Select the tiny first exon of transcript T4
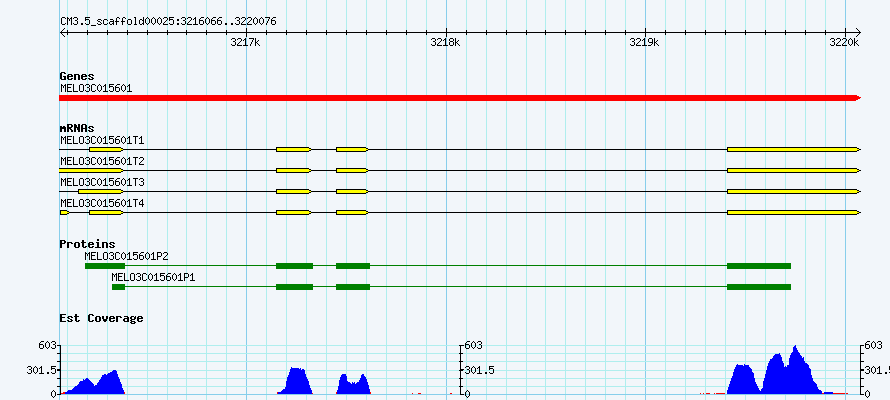Viewport: 890px width, 400px height. pos(64,212)
